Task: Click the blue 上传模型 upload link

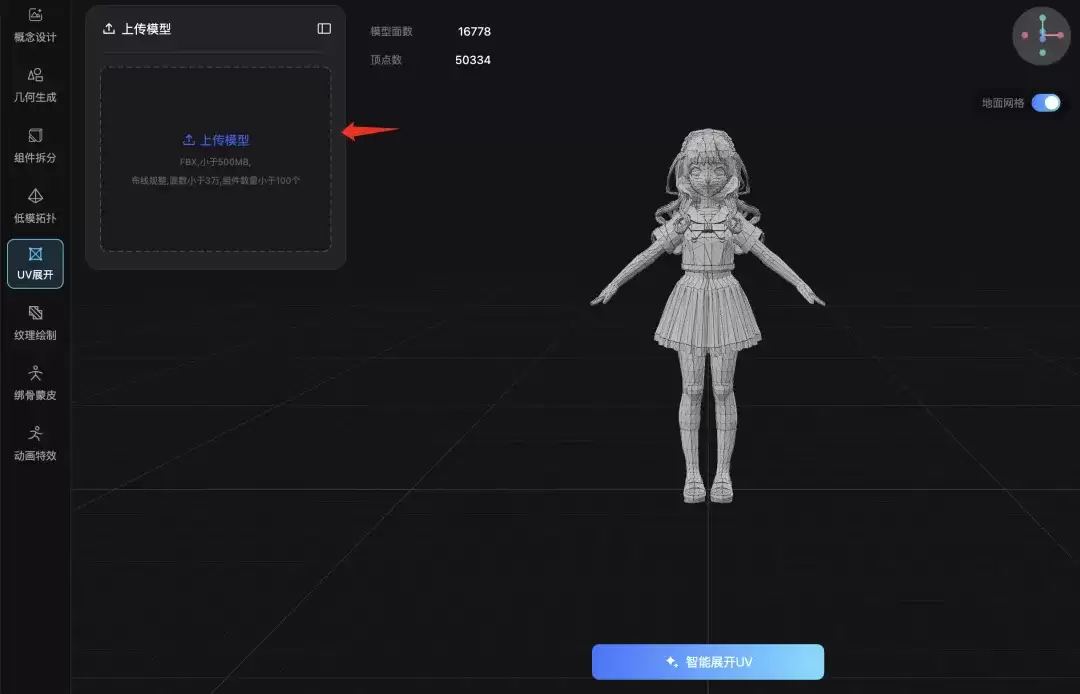Action: 216,140
